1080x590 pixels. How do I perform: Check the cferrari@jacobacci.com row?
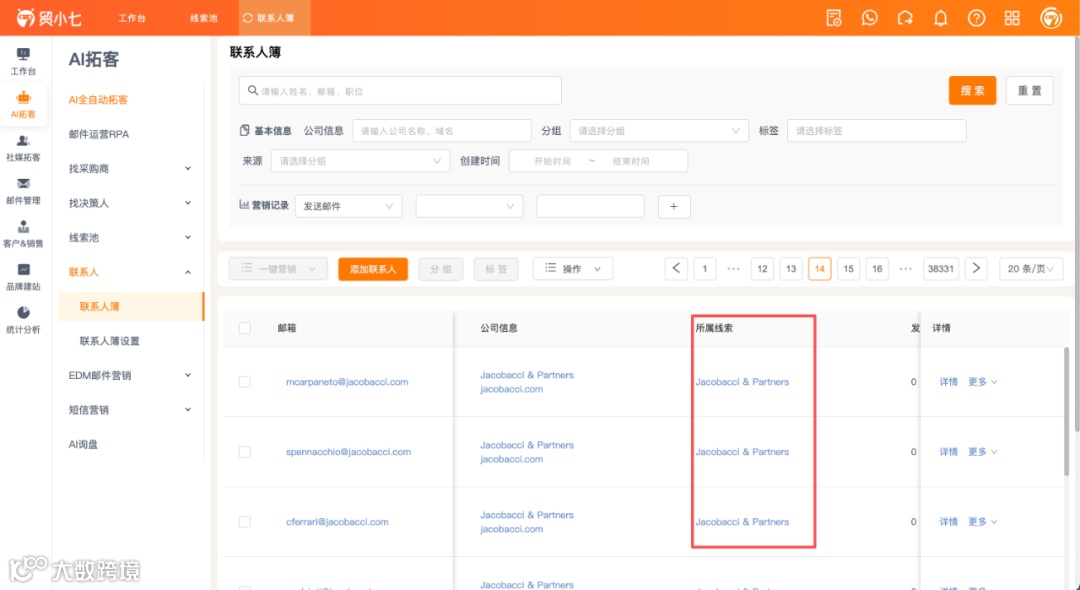pyautogui.click(x=245, y=522)
